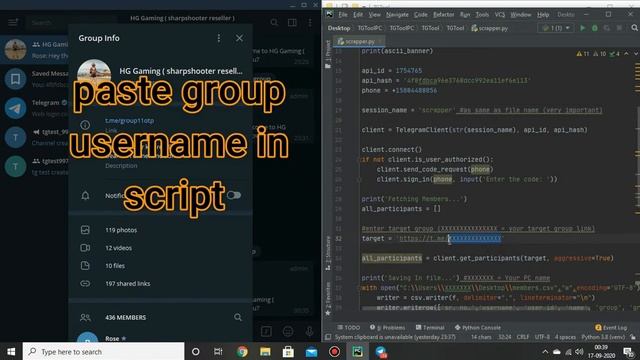Image resolution: width=640 pixels, height=360 pixels.
Task: Expand run configuration dropdown
Action: (x=556, y=28)
